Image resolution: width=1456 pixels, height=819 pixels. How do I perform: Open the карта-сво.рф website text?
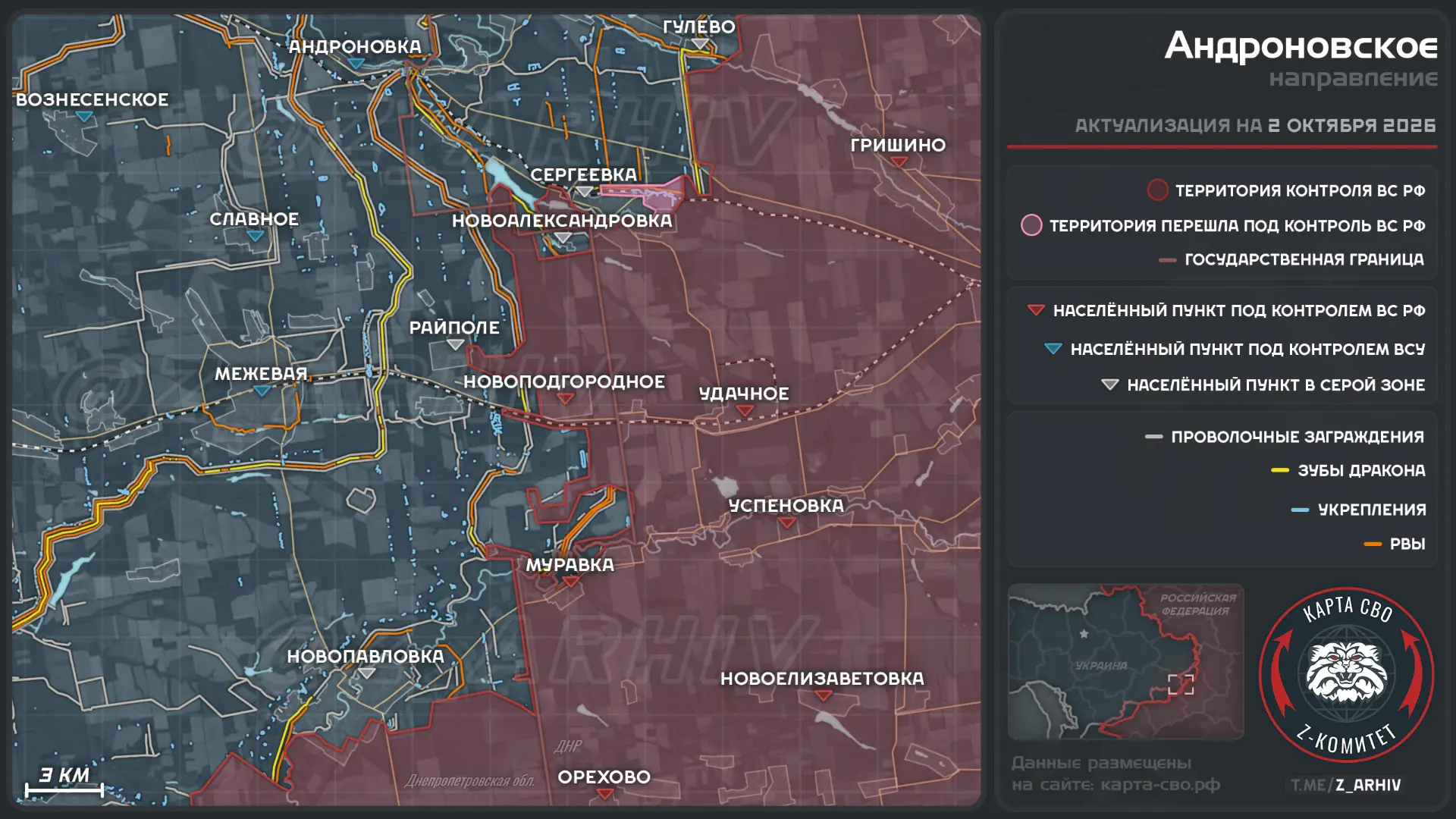pos(1160,785)
